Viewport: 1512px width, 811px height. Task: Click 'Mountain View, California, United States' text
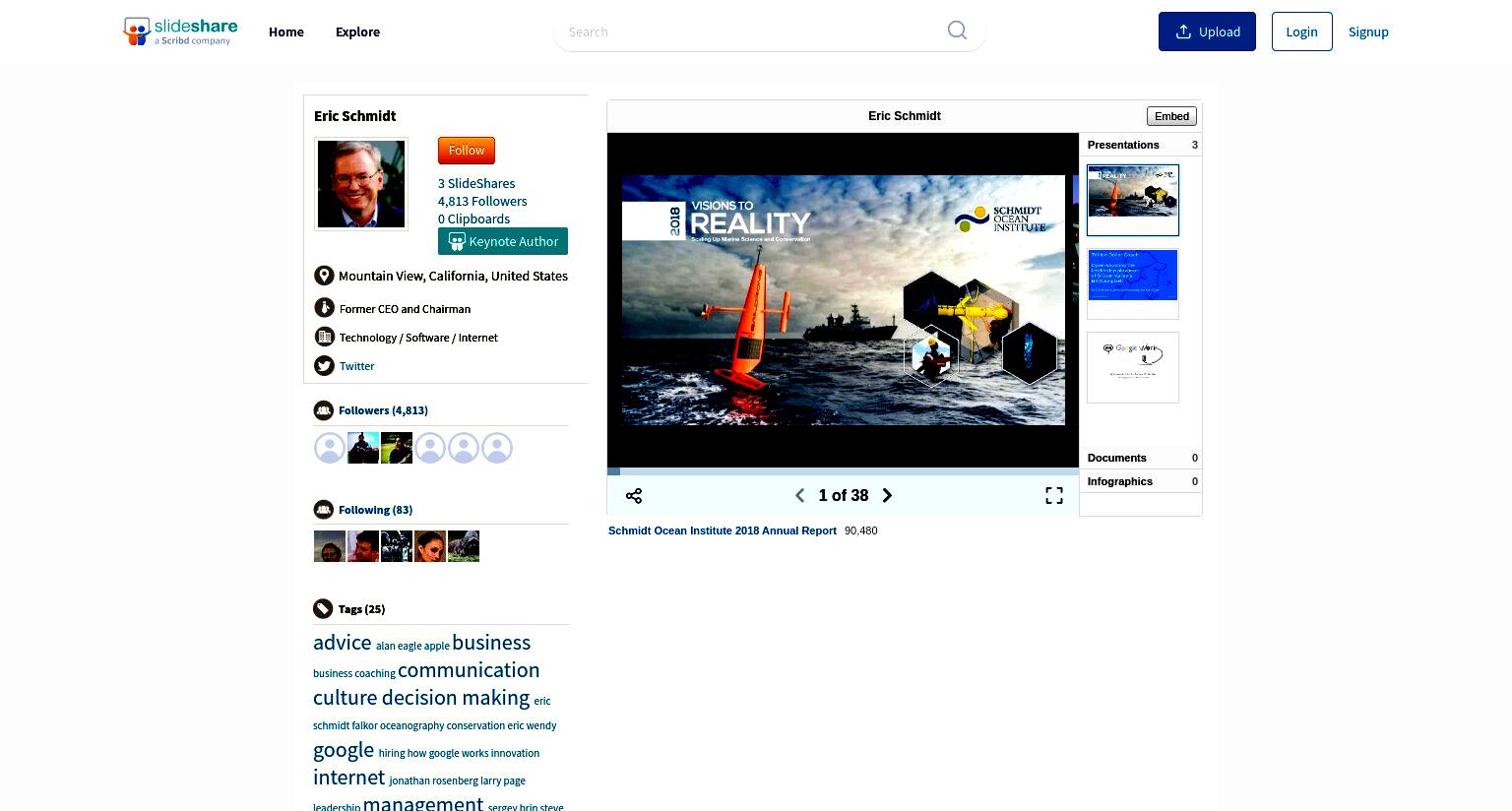click(453, 276)
